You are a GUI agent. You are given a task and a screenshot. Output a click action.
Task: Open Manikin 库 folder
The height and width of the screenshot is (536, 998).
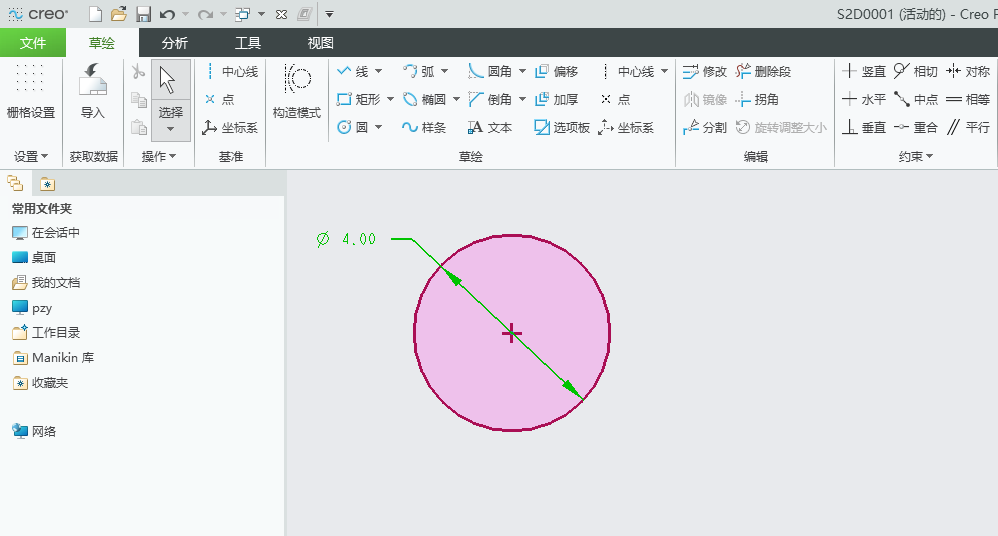click(53, 358)
